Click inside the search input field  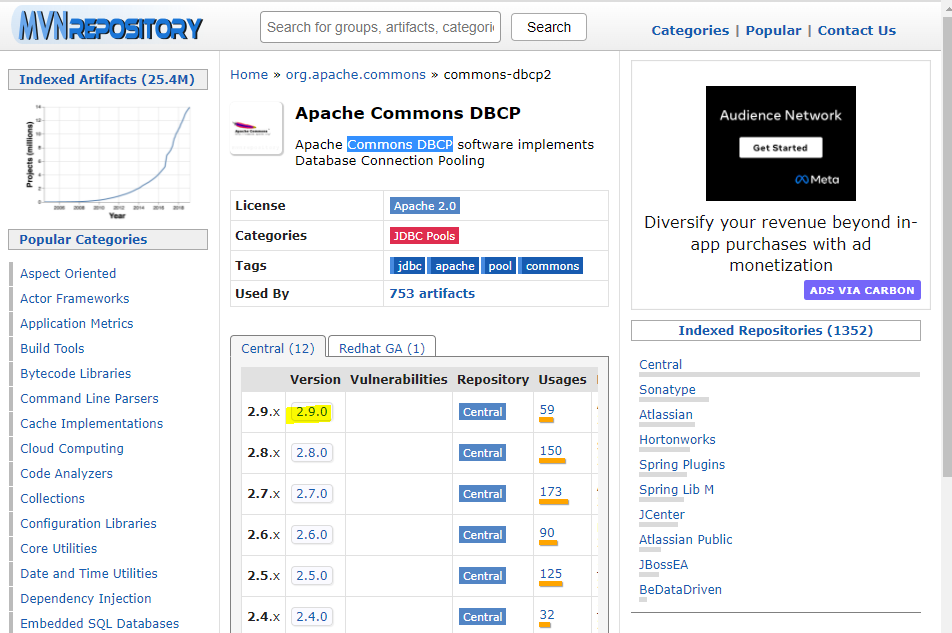(x=380, y=27)
